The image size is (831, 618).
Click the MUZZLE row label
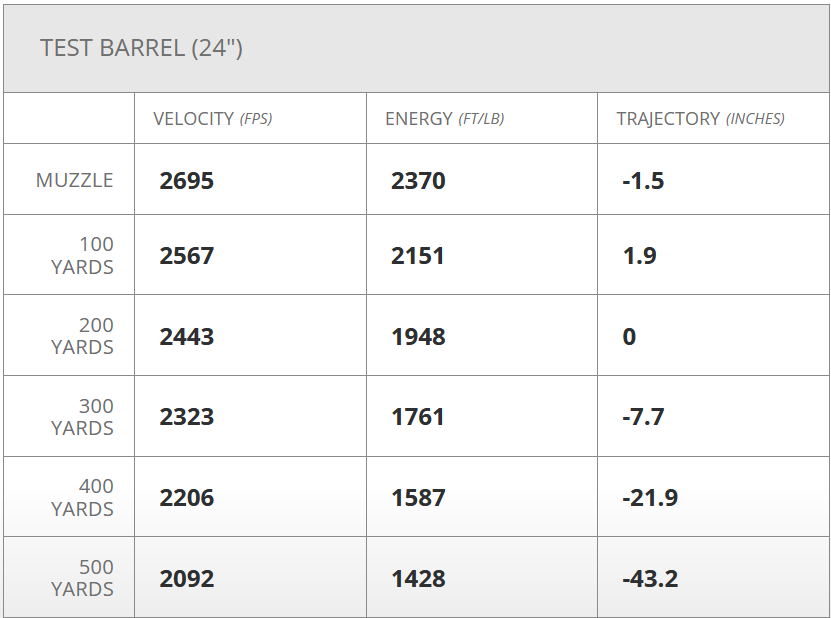75,180
